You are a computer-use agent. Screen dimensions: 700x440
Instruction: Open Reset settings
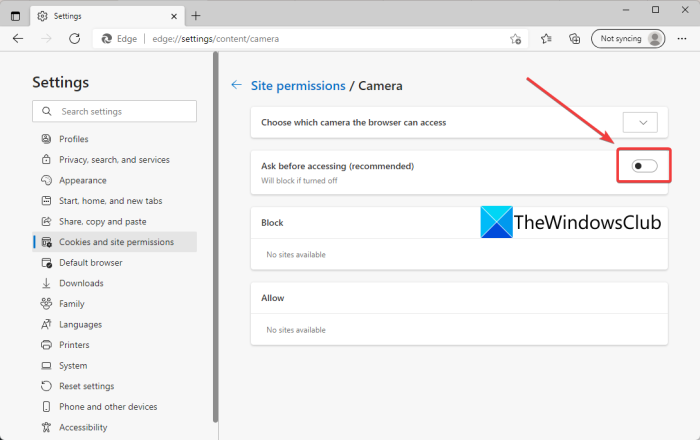coord(87,386)
